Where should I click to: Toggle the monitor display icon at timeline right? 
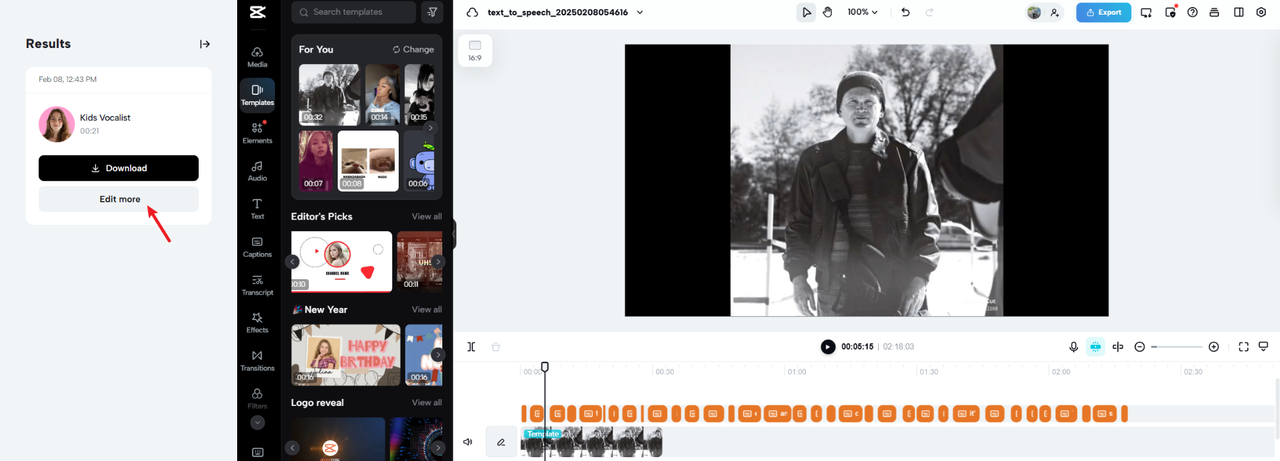1264,347
